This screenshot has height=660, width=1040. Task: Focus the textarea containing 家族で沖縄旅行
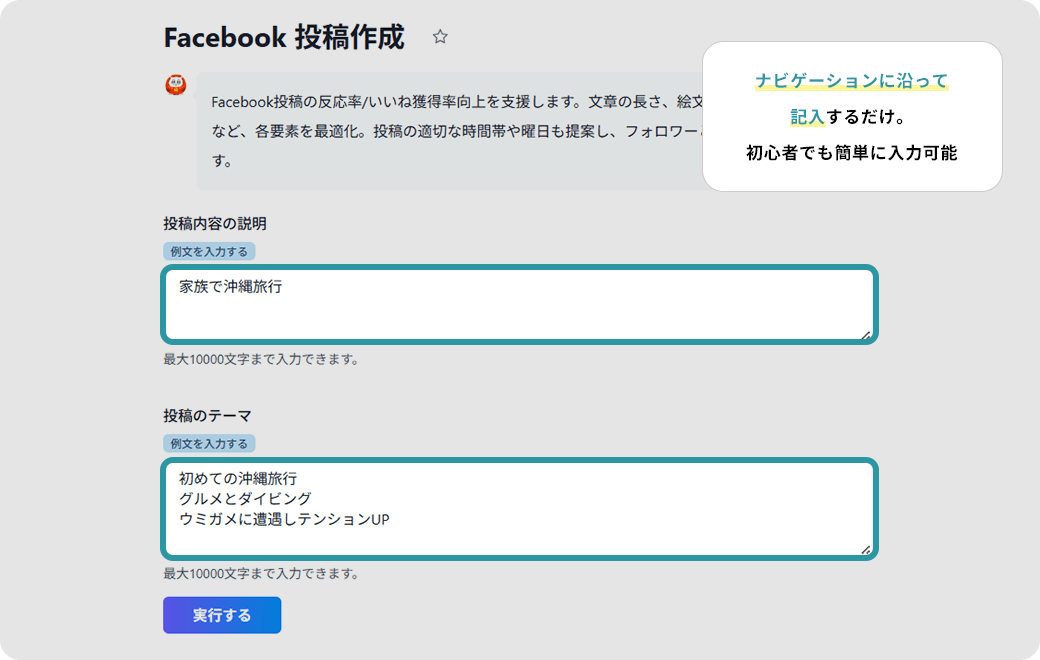pos(520,305)
